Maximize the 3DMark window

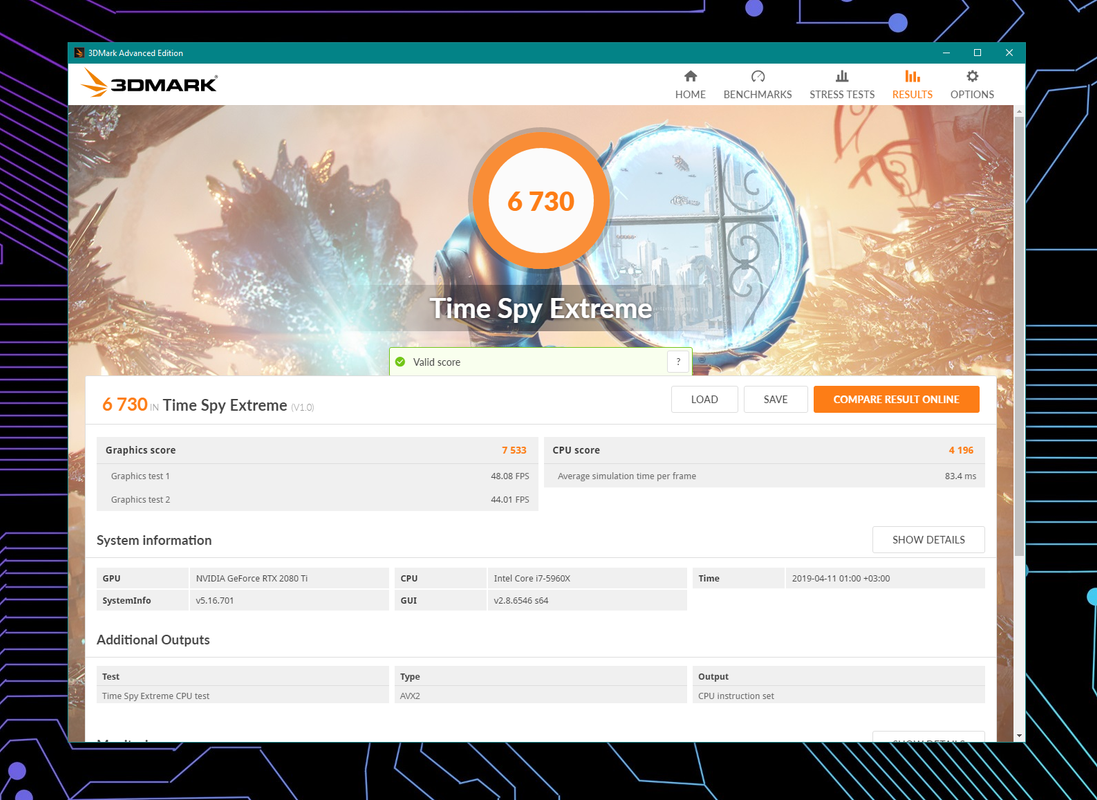pyautogui.click(x=977, y=52)
